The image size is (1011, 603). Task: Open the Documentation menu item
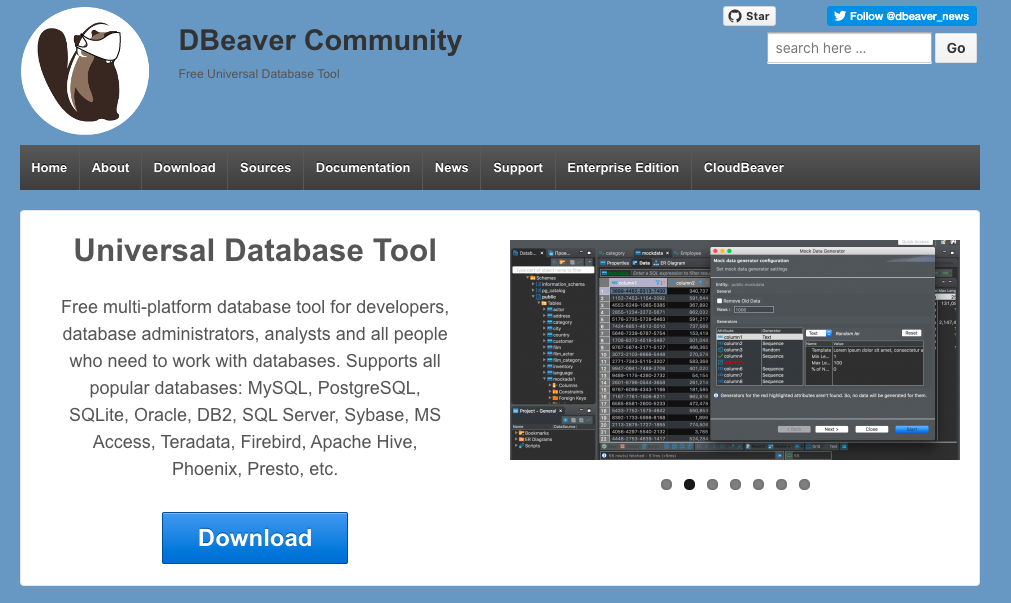pos(363,168)
